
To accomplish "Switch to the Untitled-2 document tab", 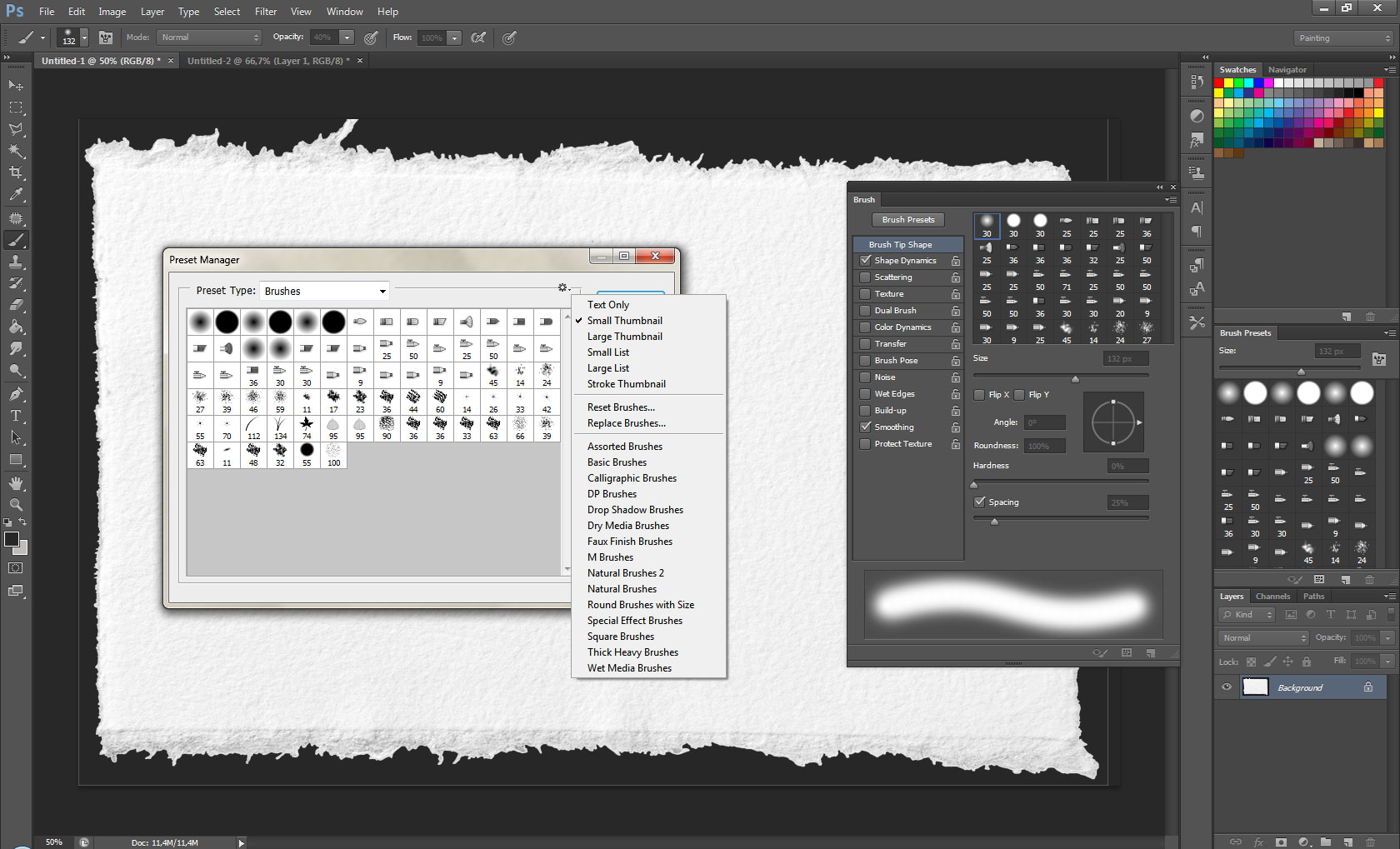I will [x=268, y=61].
